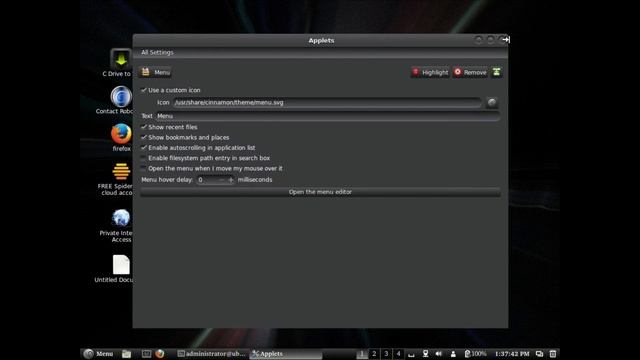
Task: Click All Settings in the toolbar
Action: (x=157, y=52)
